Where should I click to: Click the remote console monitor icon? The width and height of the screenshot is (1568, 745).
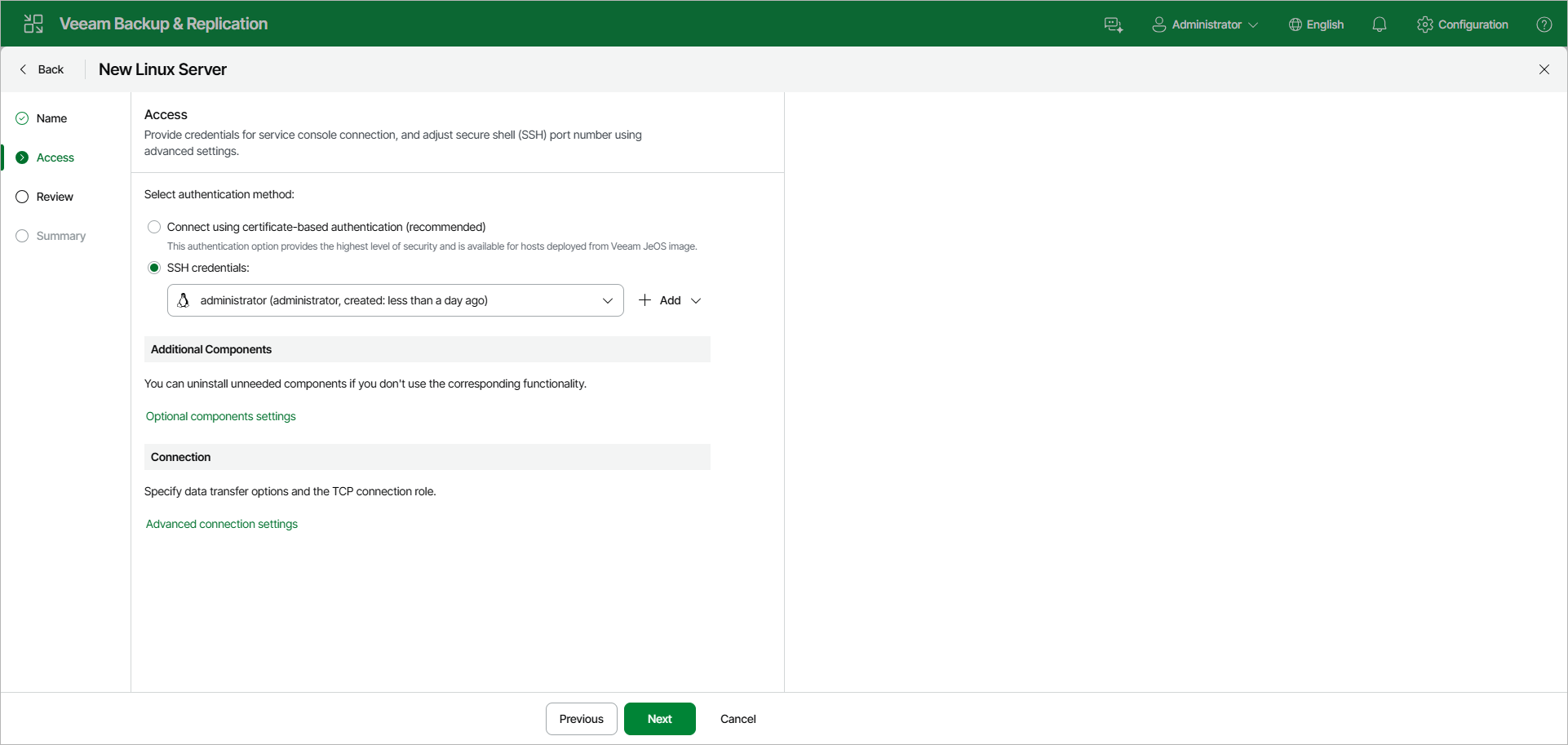click(x=1114, y=24)
